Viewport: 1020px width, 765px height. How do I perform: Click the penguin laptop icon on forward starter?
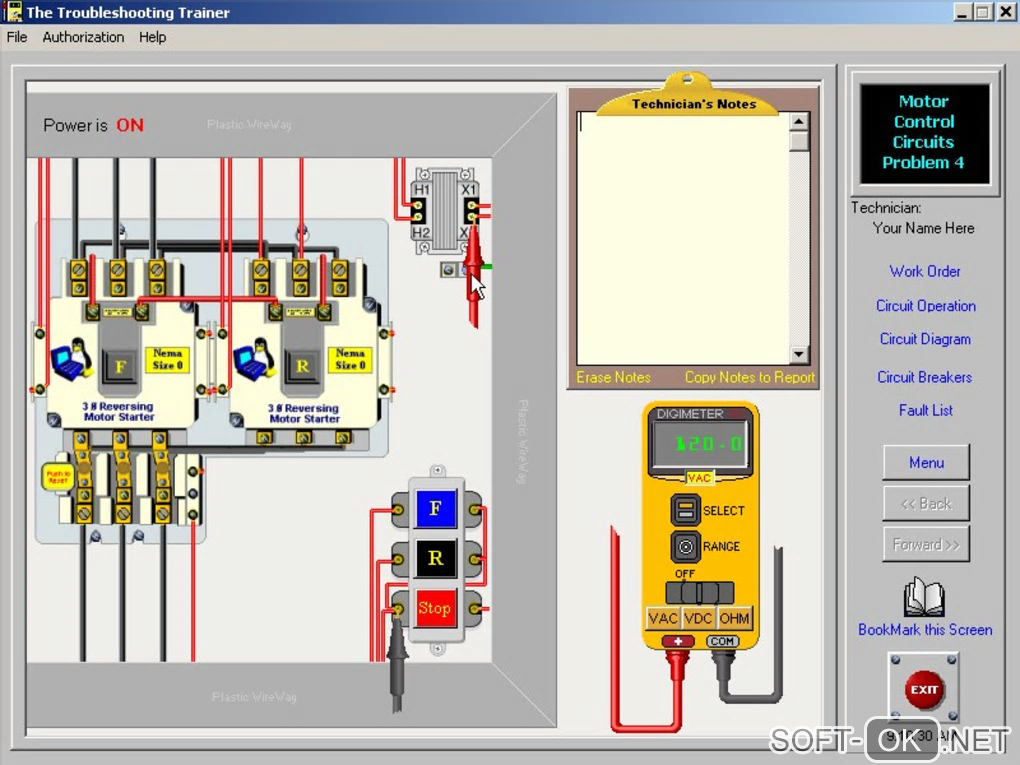pyautogui.click(x=72, y=359)
